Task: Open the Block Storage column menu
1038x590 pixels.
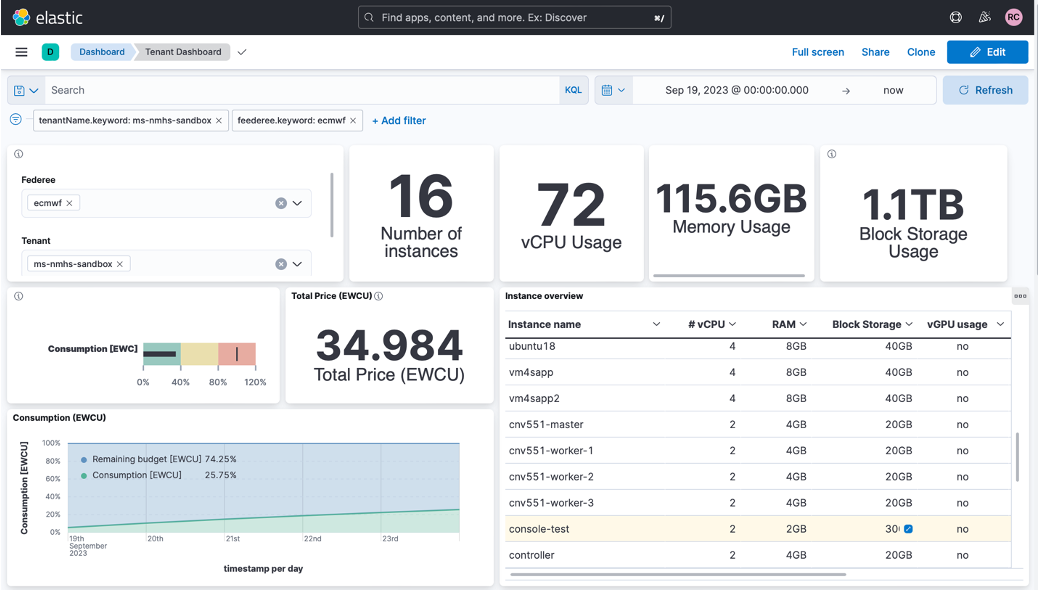Action: click(909, 324)
